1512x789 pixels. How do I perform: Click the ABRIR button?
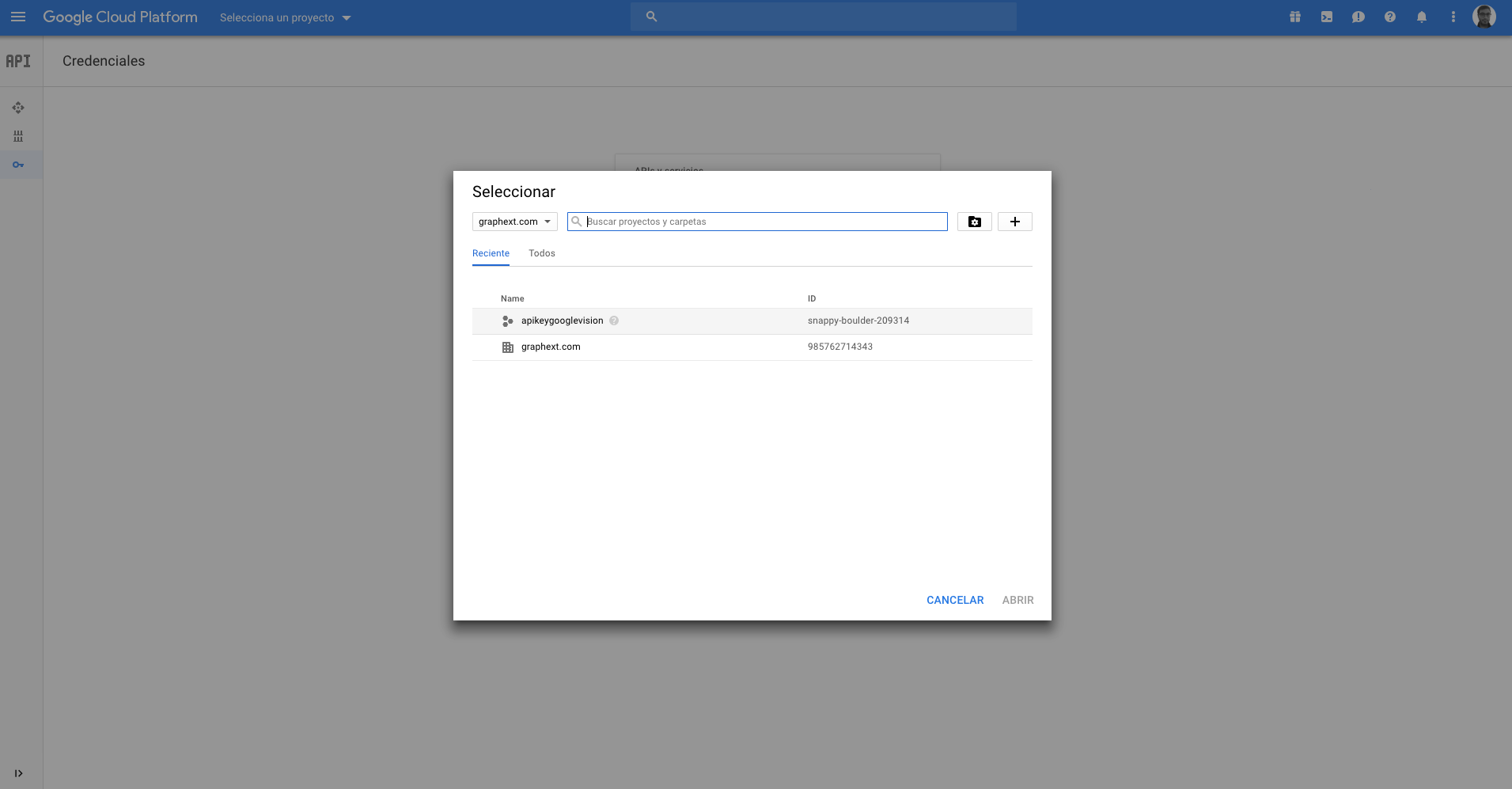[x=1017, y=600]
